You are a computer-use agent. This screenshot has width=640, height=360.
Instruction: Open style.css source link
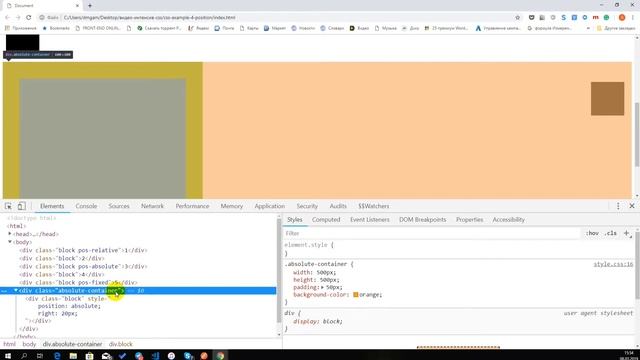coord(613,264)
